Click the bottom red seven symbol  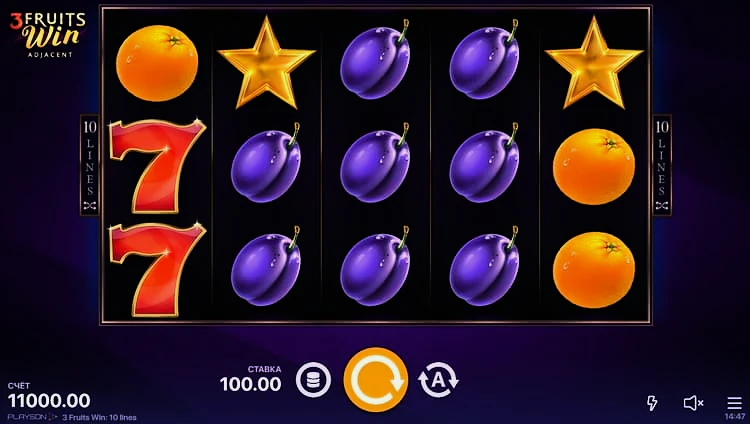[157, 269]
